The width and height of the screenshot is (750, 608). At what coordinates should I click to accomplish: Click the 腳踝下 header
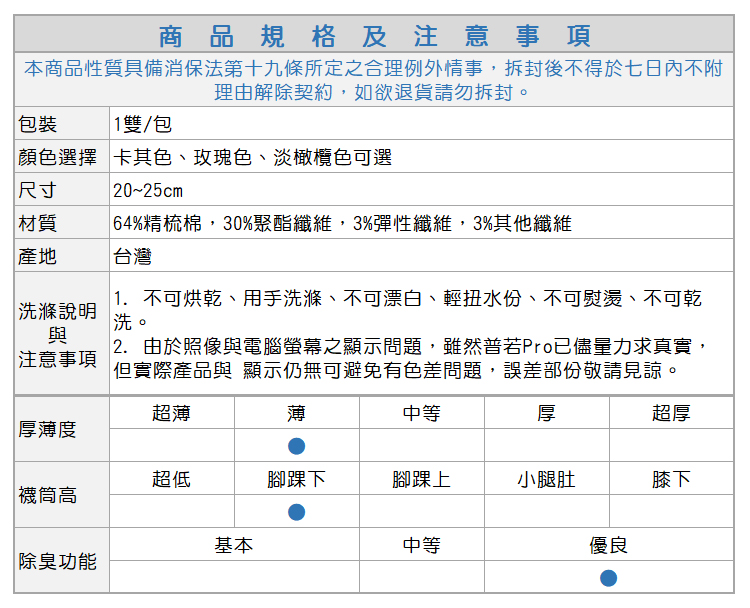pos(297,479)
